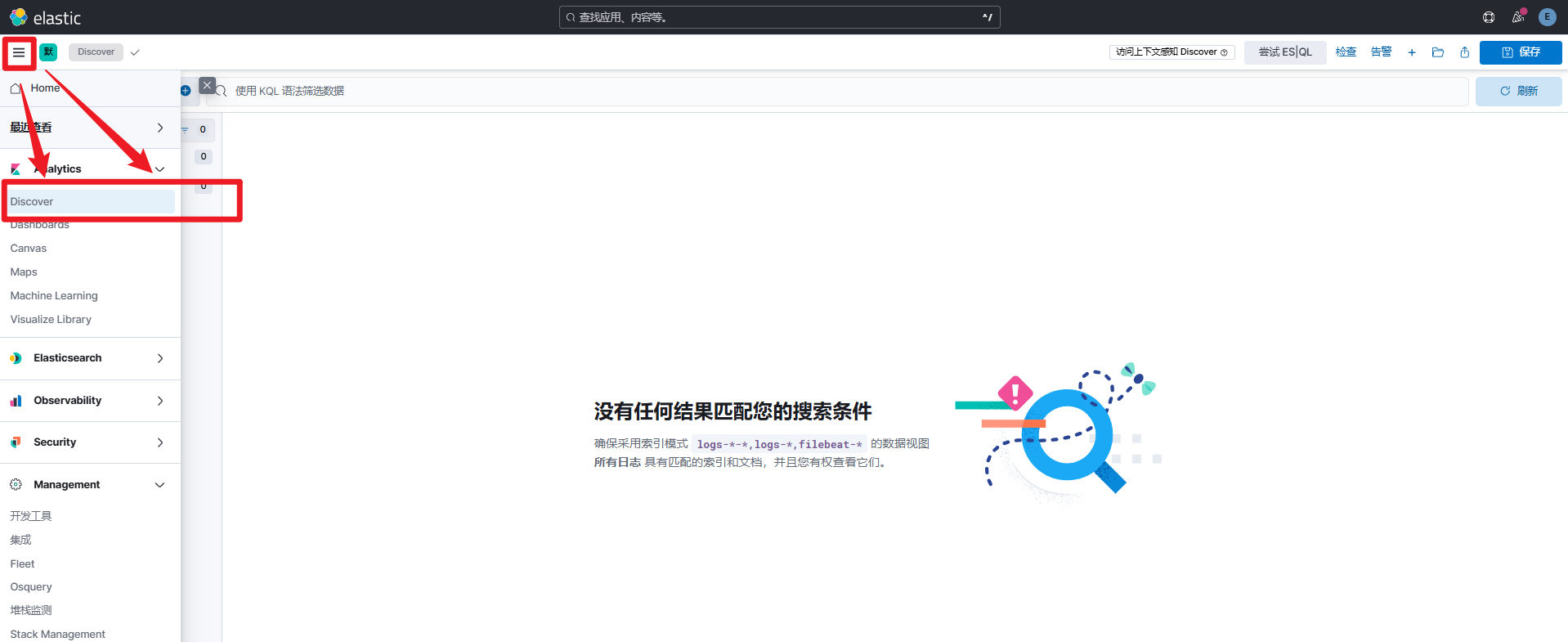Close the navigation panel with X button

tap(208, 85)
